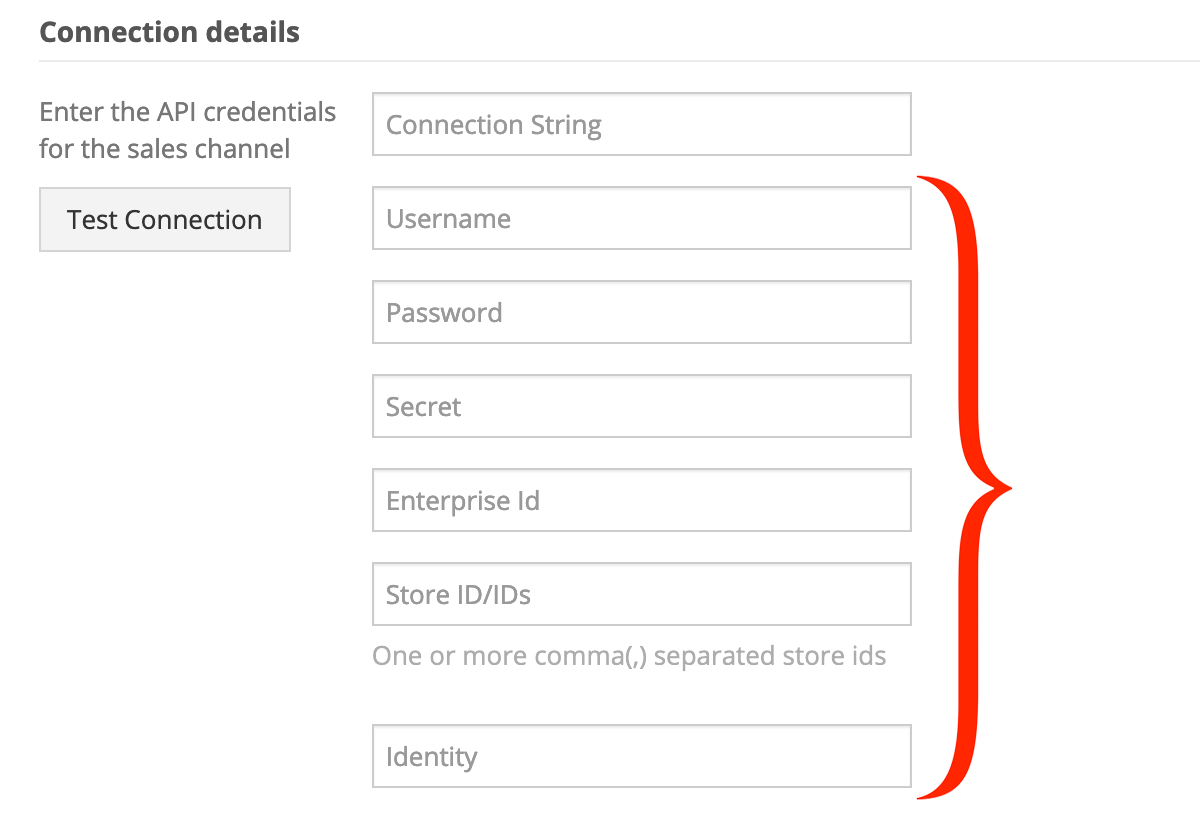This screenshot has height=814, width=1200.
Task: Click the Test Connection button
Action: pyautogui.click(x=165, y=219)
